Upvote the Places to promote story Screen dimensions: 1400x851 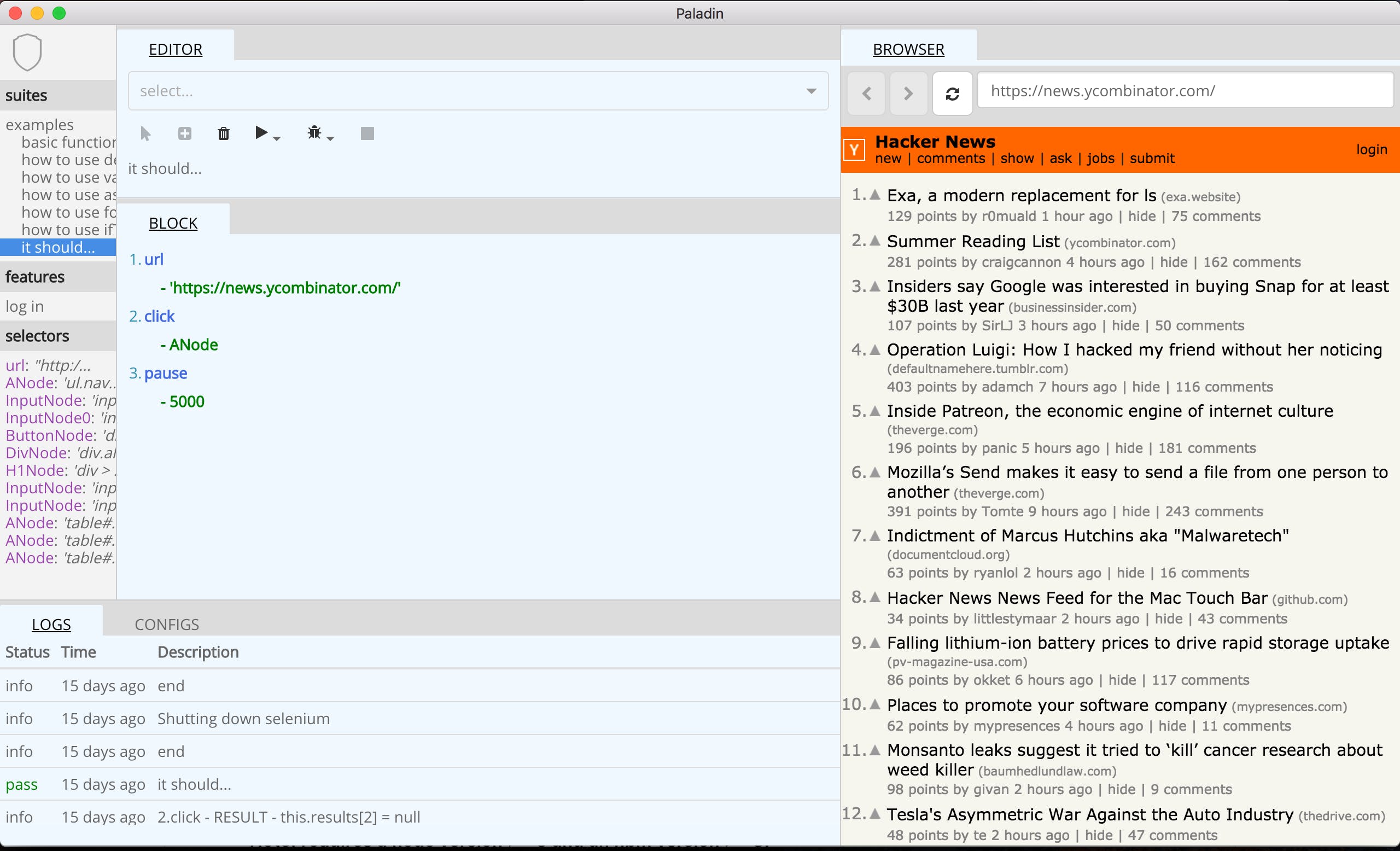875,704
